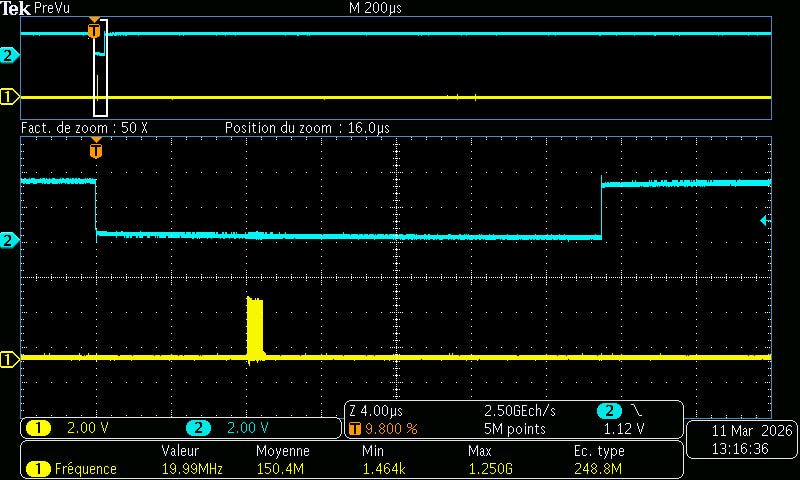Image resolution: width=800 pixels, height=480 pixels.
Task: Click the orange trigger position marker above zoomed waveform
Action: click(96, 150)
